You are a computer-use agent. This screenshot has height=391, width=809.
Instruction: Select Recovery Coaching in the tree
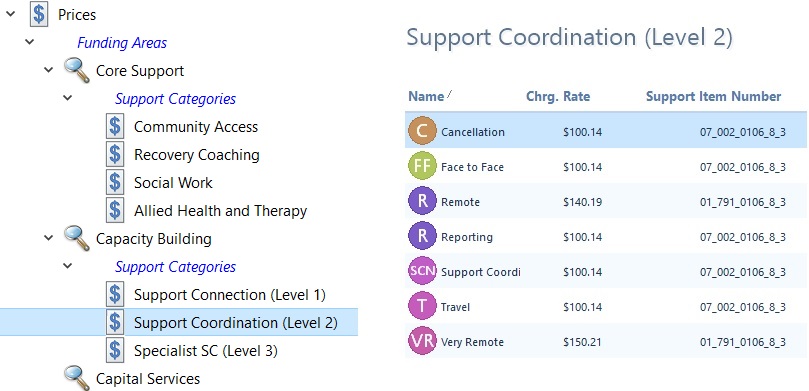coord(197,155)
